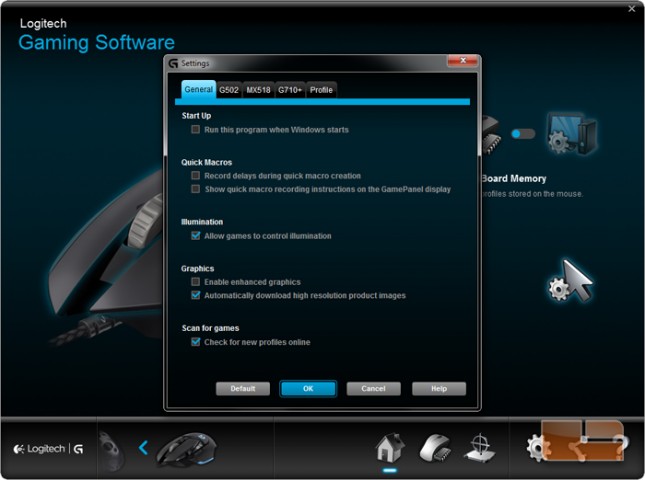The image size is (645, 480).
Task: Open Help from the Settings dialog
Action: 439,389
